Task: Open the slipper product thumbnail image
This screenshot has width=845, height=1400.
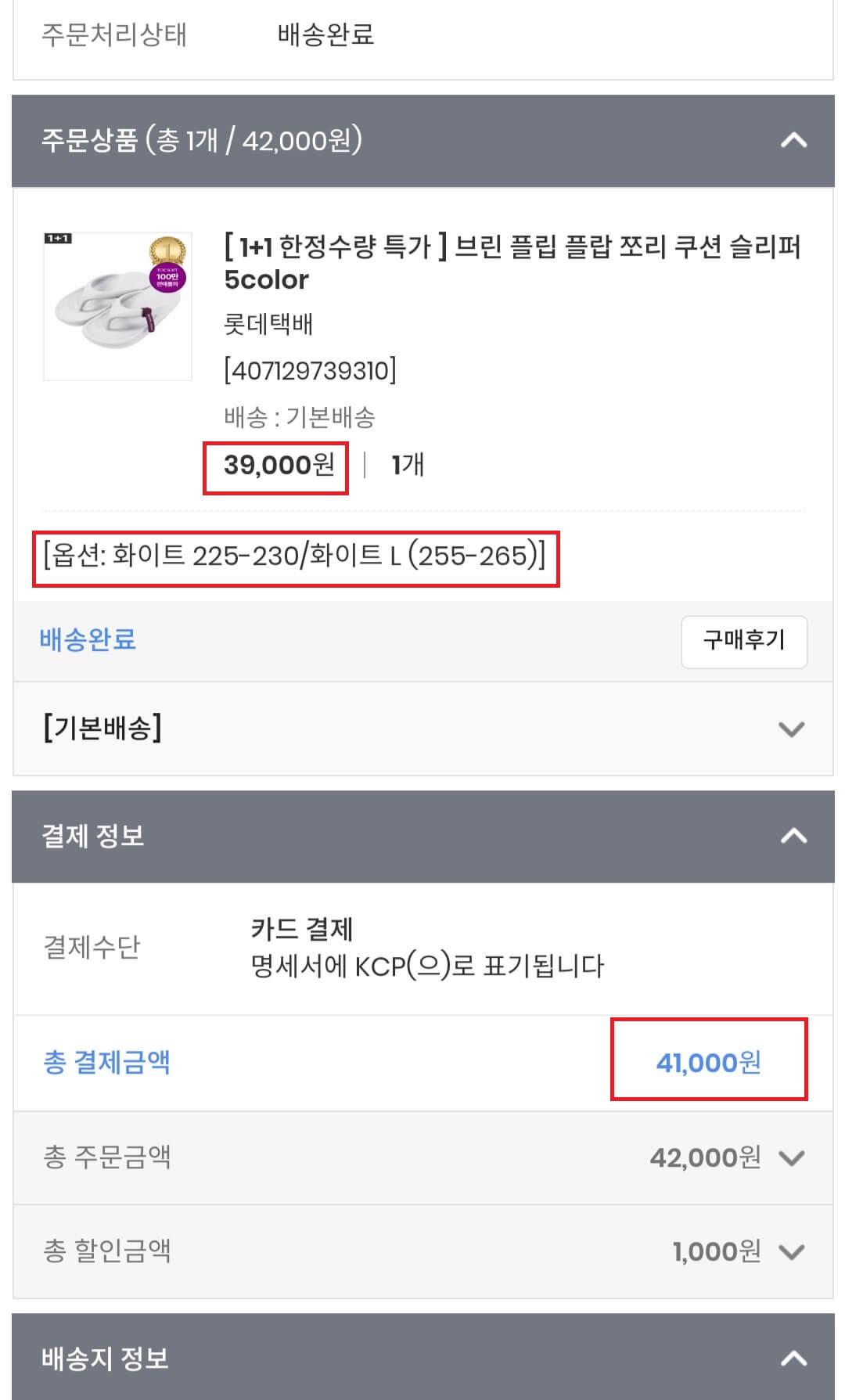Action: click(x=117, y=304)
